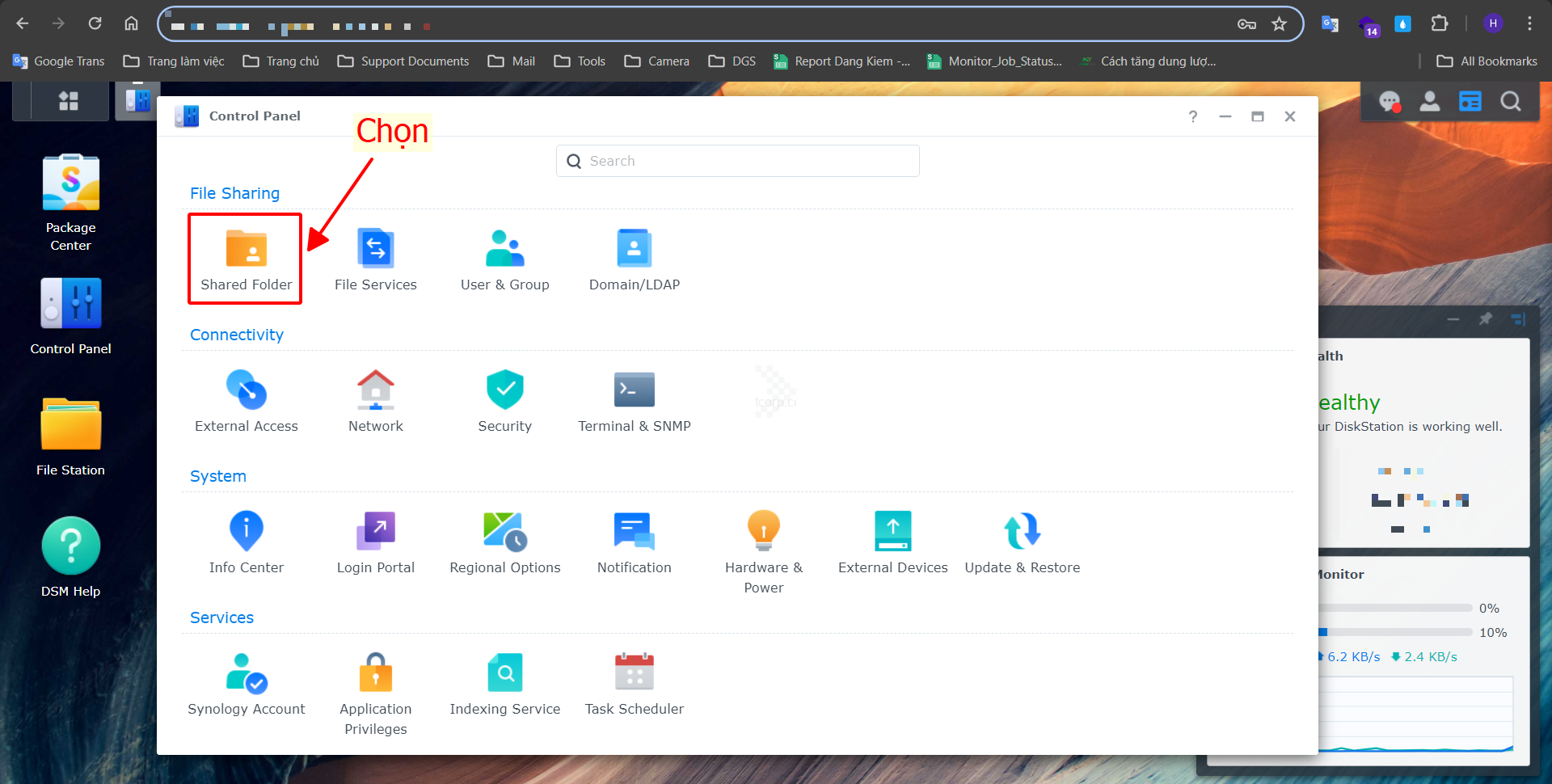Open User & Group settings
The height and width of the screenshot is (784, 1552).
tap(504, 259)
